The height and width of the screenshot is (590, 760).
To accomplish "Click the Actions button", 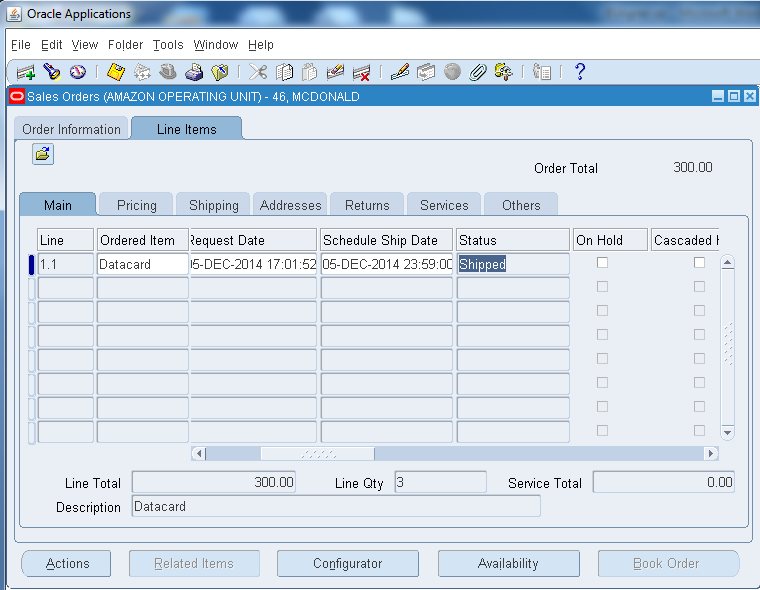I will (67, 563).
